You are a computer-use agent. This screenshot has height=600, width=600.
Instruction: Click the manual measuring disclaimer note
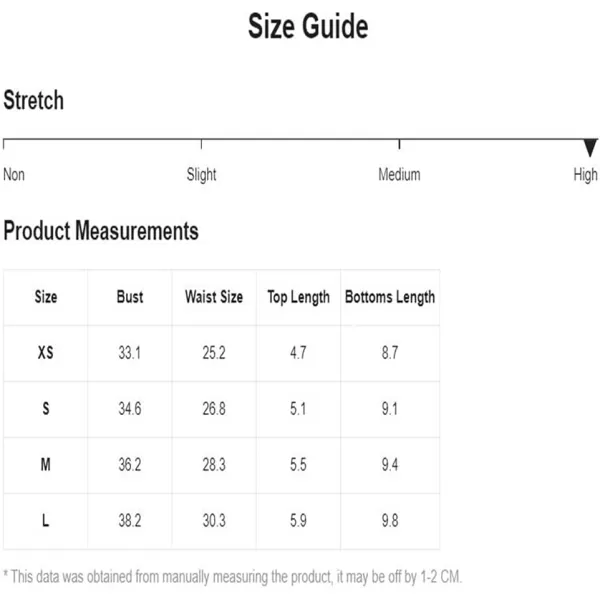click(233, 577)
